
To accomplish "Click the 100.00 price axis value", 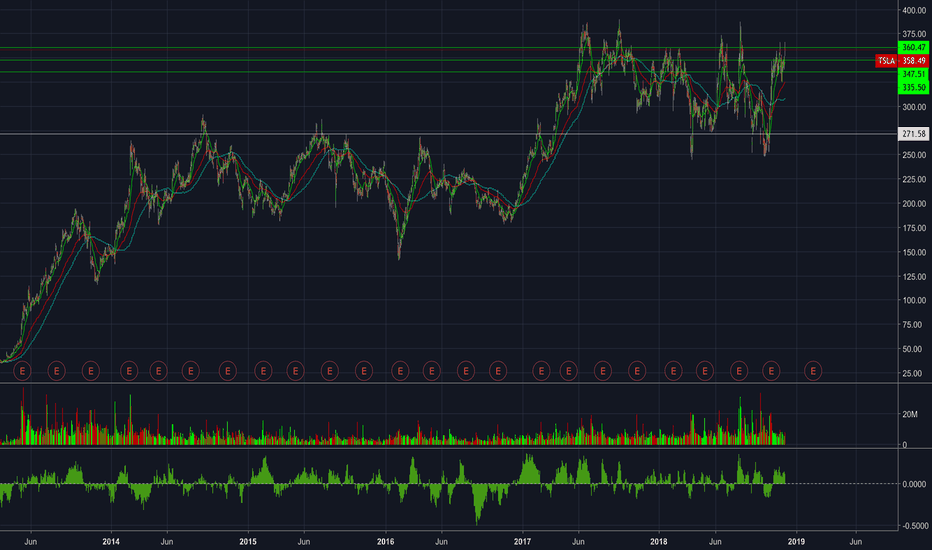I will (x=914, y=300).
